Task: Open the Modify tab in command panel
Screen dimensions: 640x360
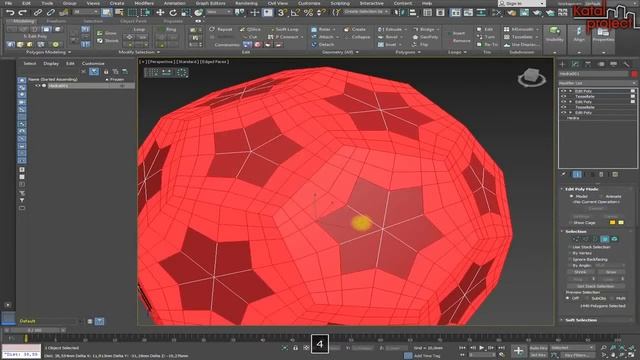Action: pos(575,64)
